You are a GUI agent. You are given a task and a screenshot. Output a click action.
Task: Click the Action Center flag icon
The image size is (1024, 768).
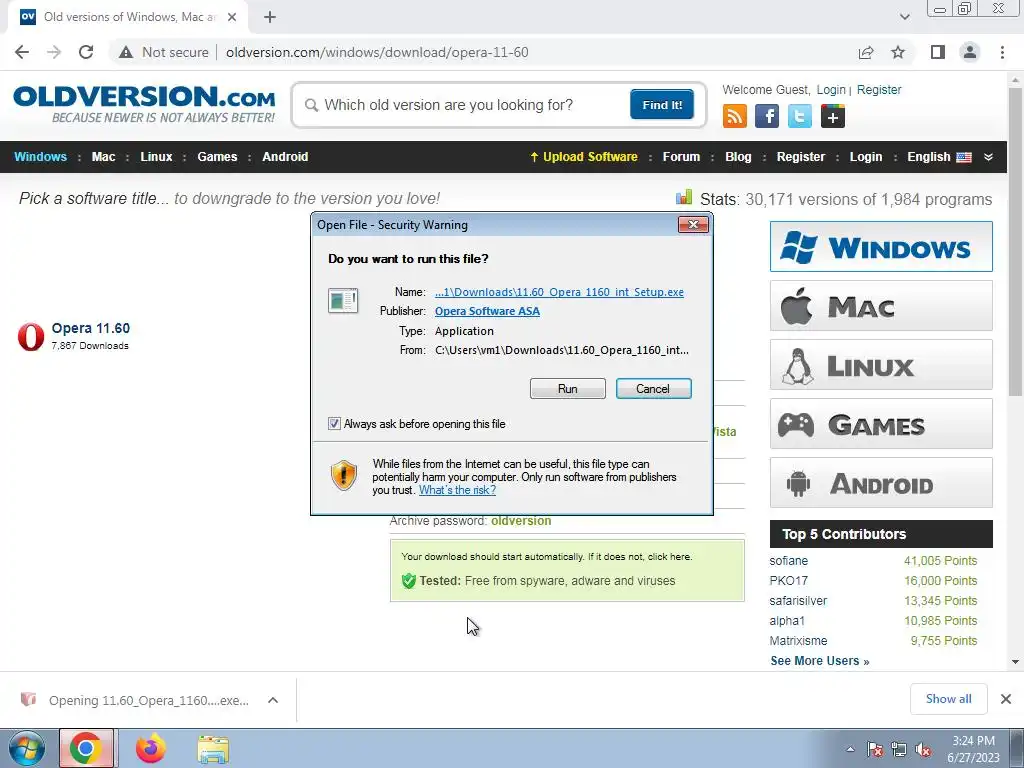875,750
